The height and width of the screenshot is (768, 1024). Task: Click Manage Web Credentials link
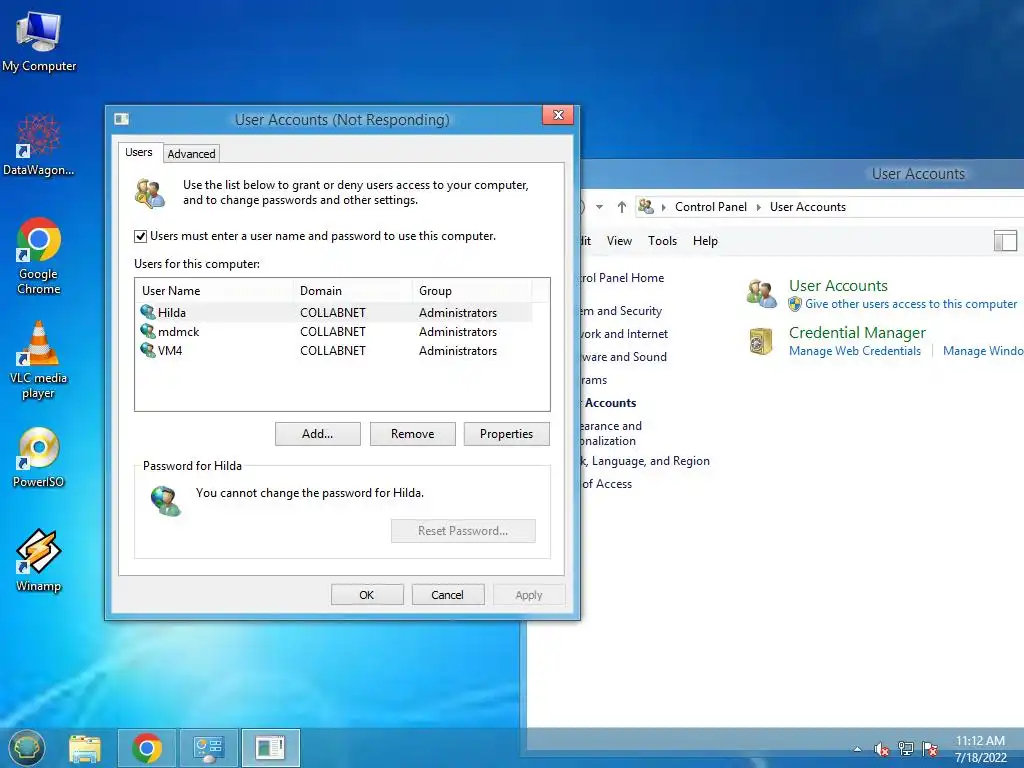854,351
